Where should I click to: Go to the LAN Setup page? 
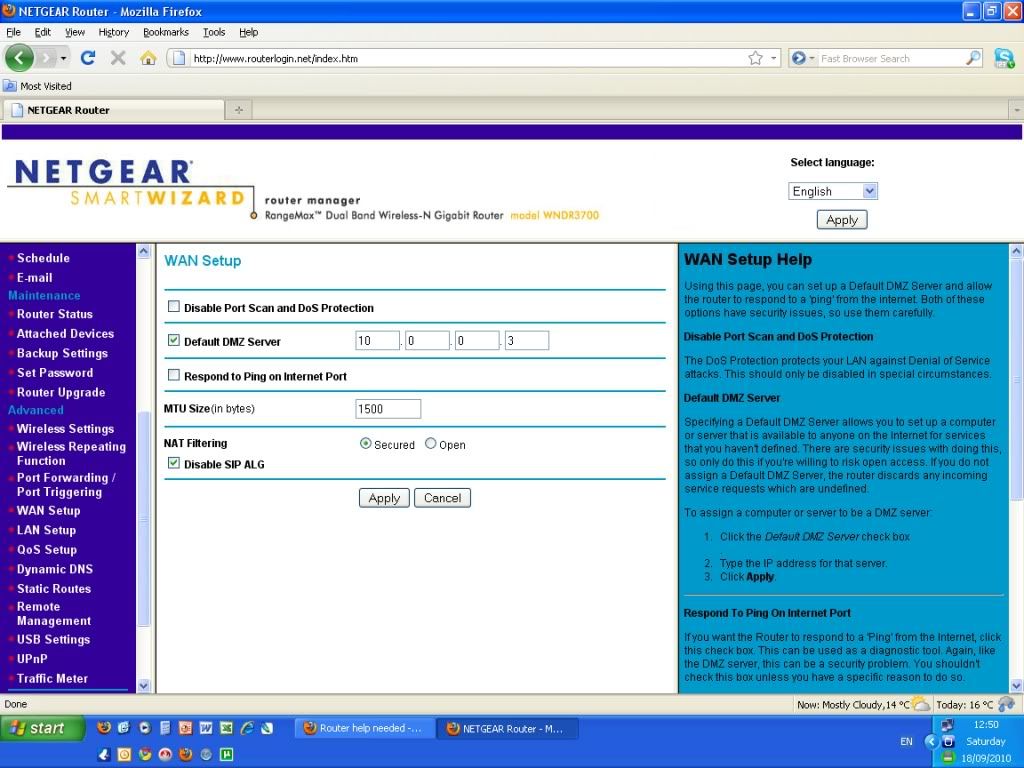46,530
